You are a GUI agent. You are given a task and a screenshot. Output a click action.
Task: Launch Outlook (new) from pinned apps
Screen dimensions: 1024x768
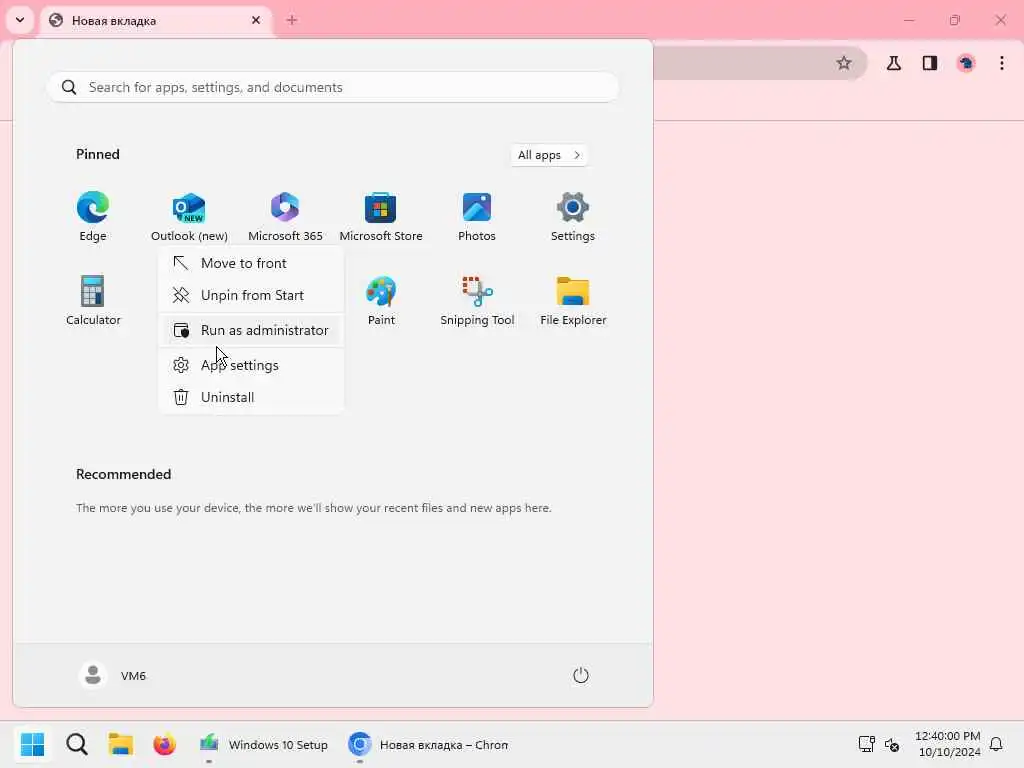pos(189,217)
